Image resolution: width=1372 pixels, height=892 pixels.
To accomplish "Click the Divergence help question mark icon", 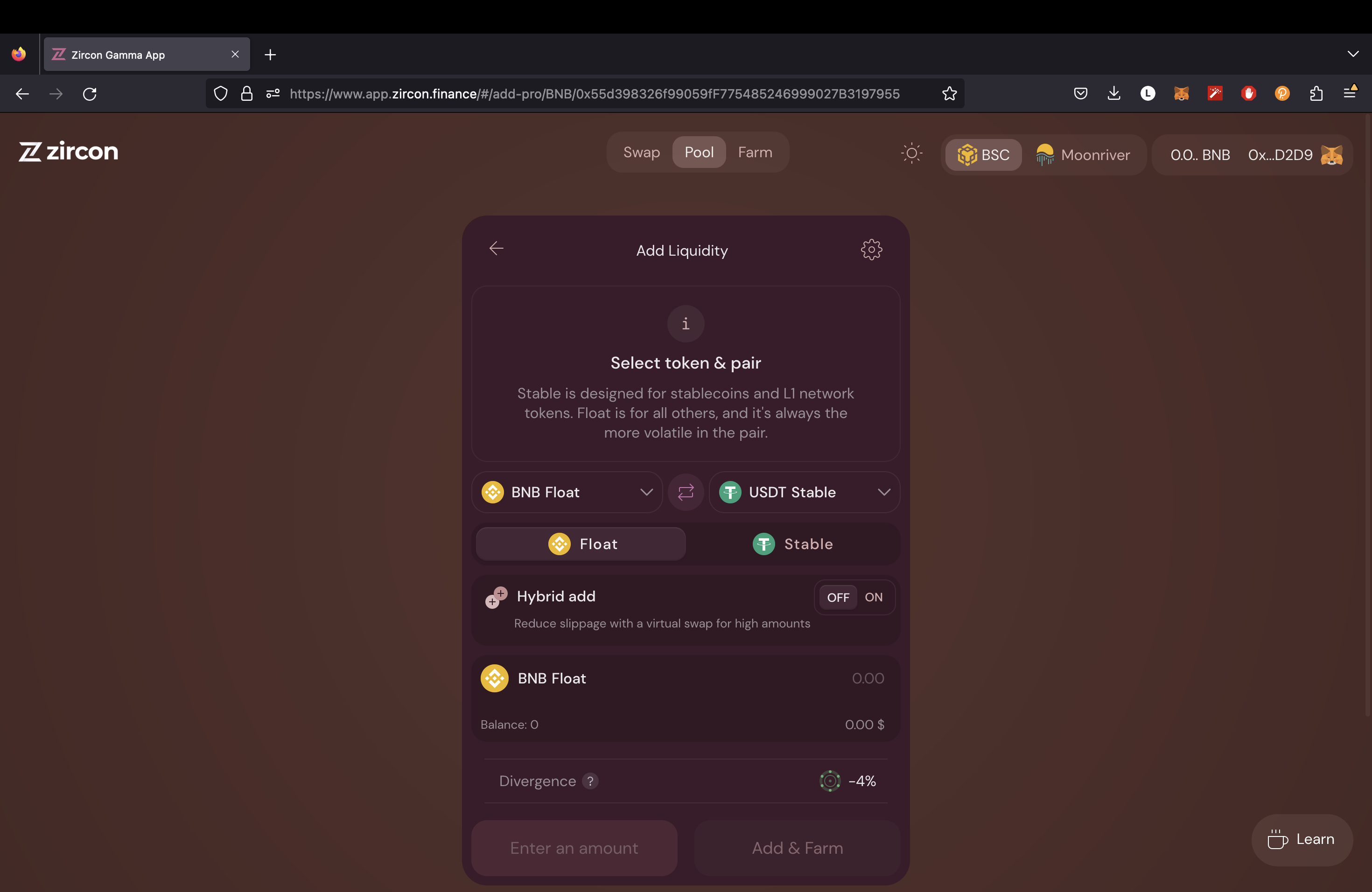I will [x=590, y=781].
